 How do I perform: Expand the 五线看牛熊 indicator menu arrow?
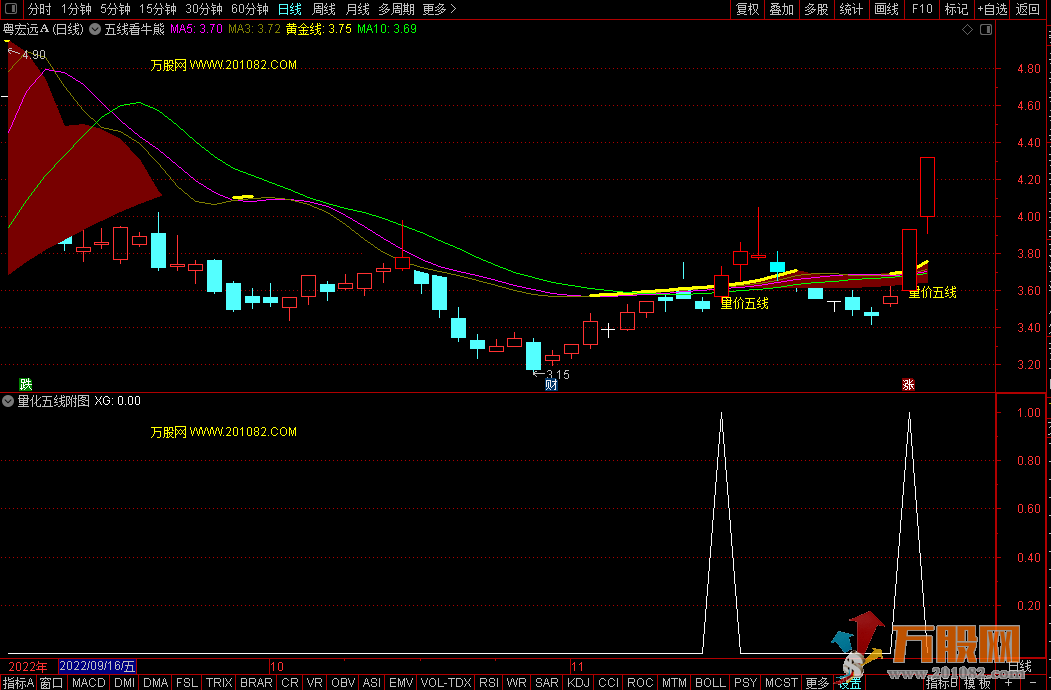click(95, 30)
